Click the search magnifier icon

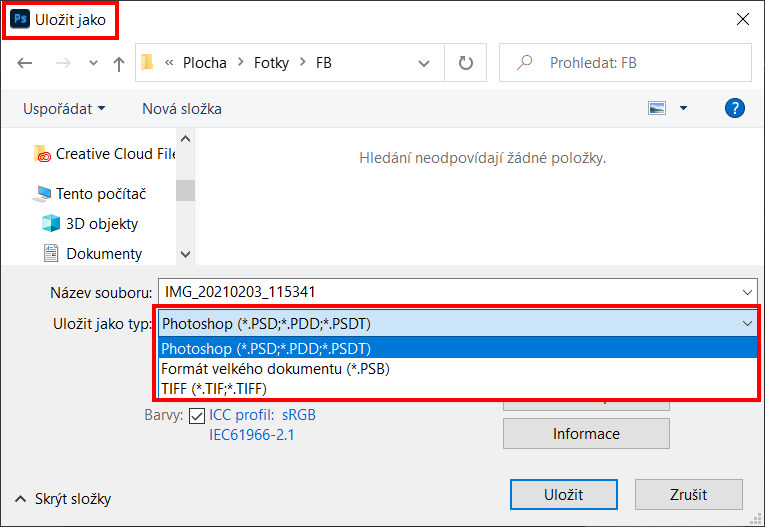[524, 62]
